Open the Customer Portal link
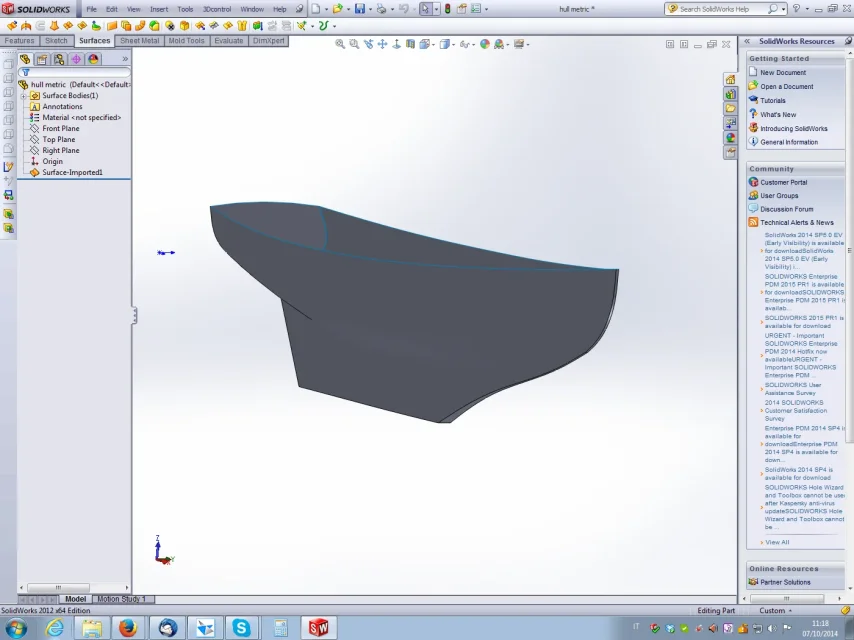The height and width of the screenshot is (640, 854). pos(784,182)
